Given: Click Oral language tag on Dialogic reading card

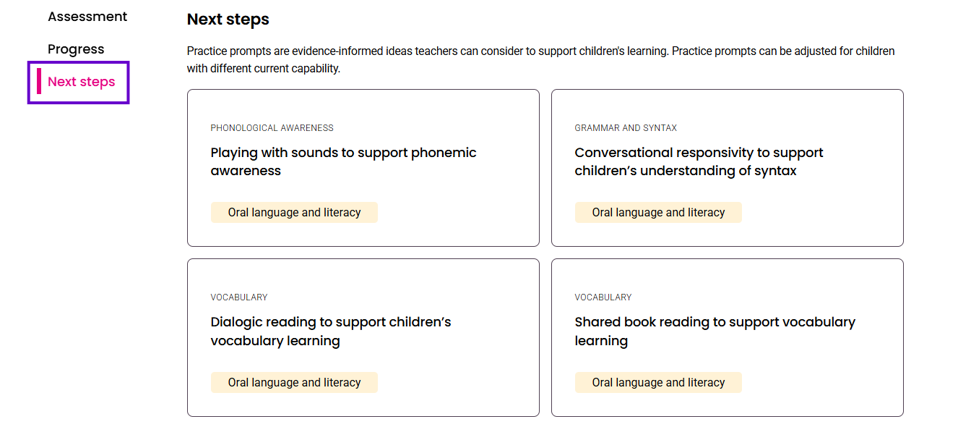Looking at the screenshot, I should pos(294,382).
